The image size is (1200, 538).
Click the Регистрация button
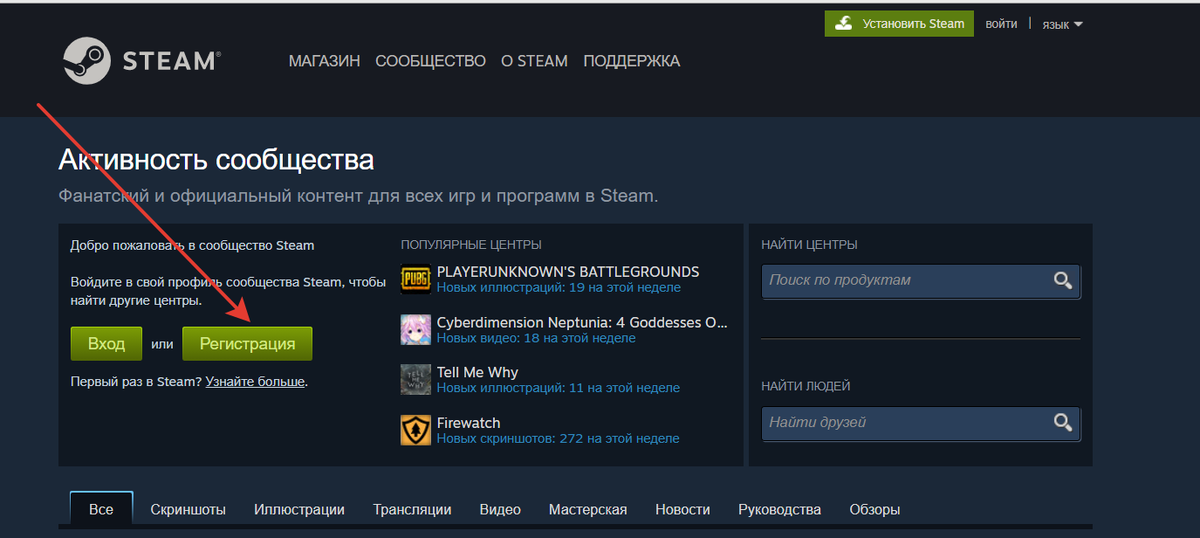pos(247,344)
